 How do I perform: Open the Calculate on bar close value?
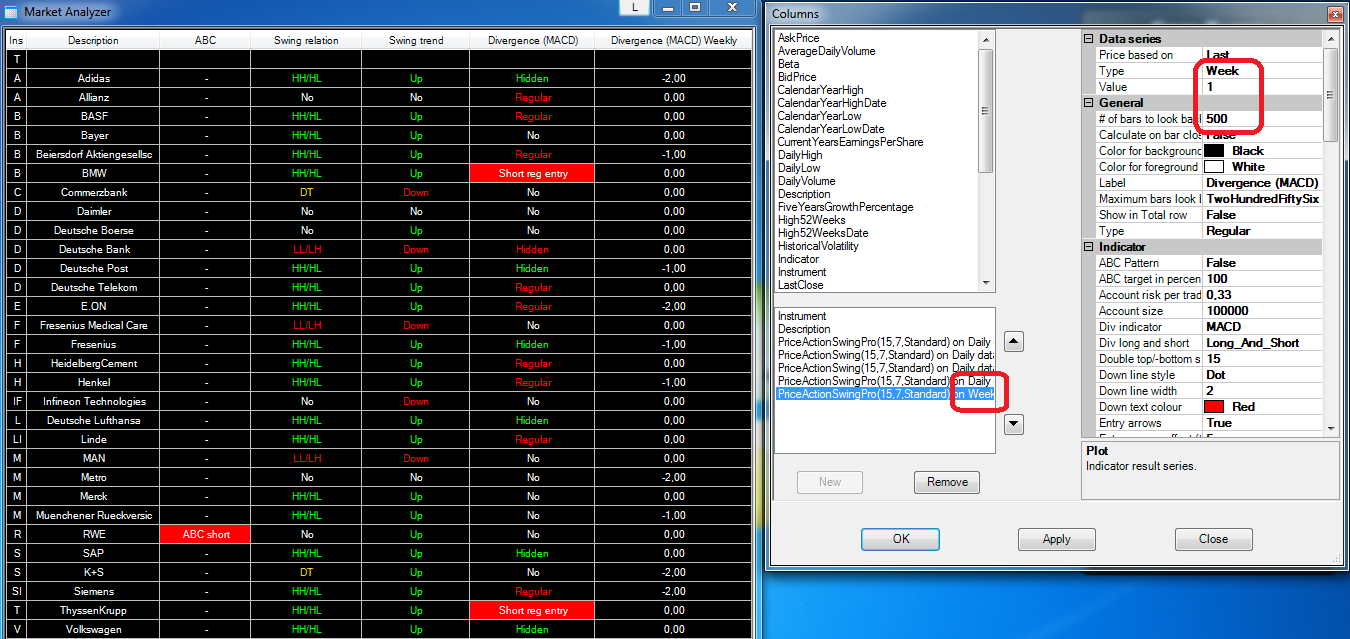pos(1262,135)
